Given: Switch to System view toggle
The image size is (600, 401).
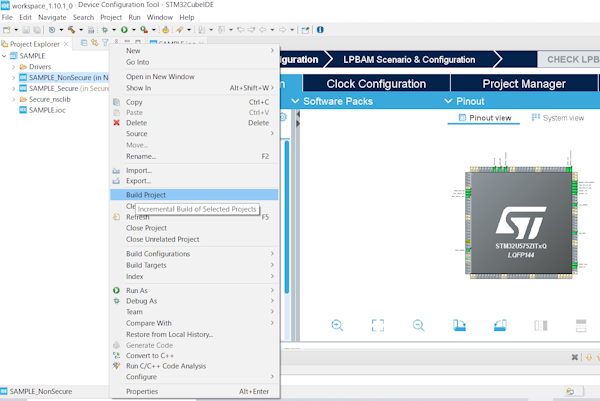Looking at the screenshot, I should (x=557, y=118).
